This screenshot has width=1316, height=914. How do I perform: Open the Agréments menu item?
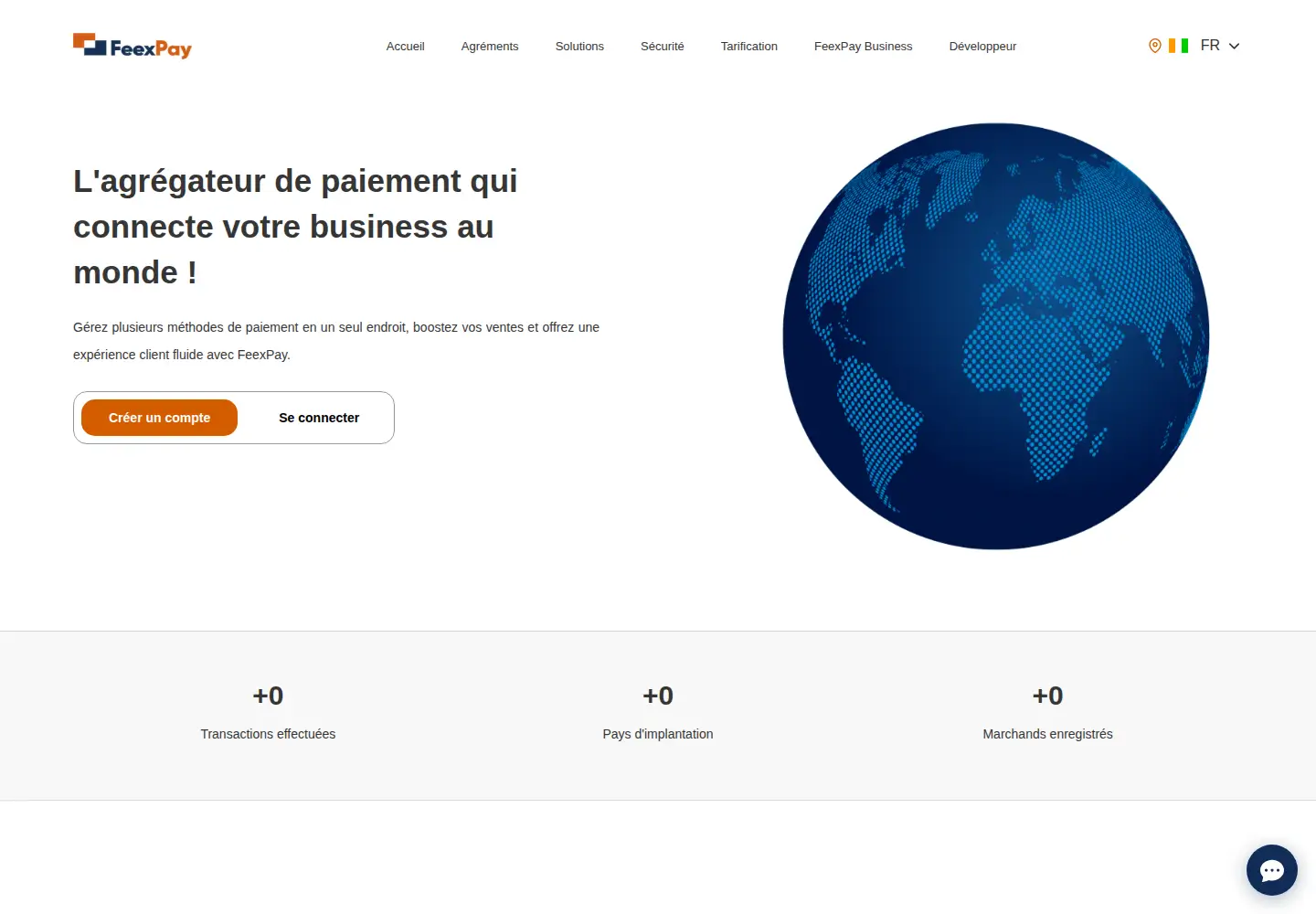(x=490, y=47)
